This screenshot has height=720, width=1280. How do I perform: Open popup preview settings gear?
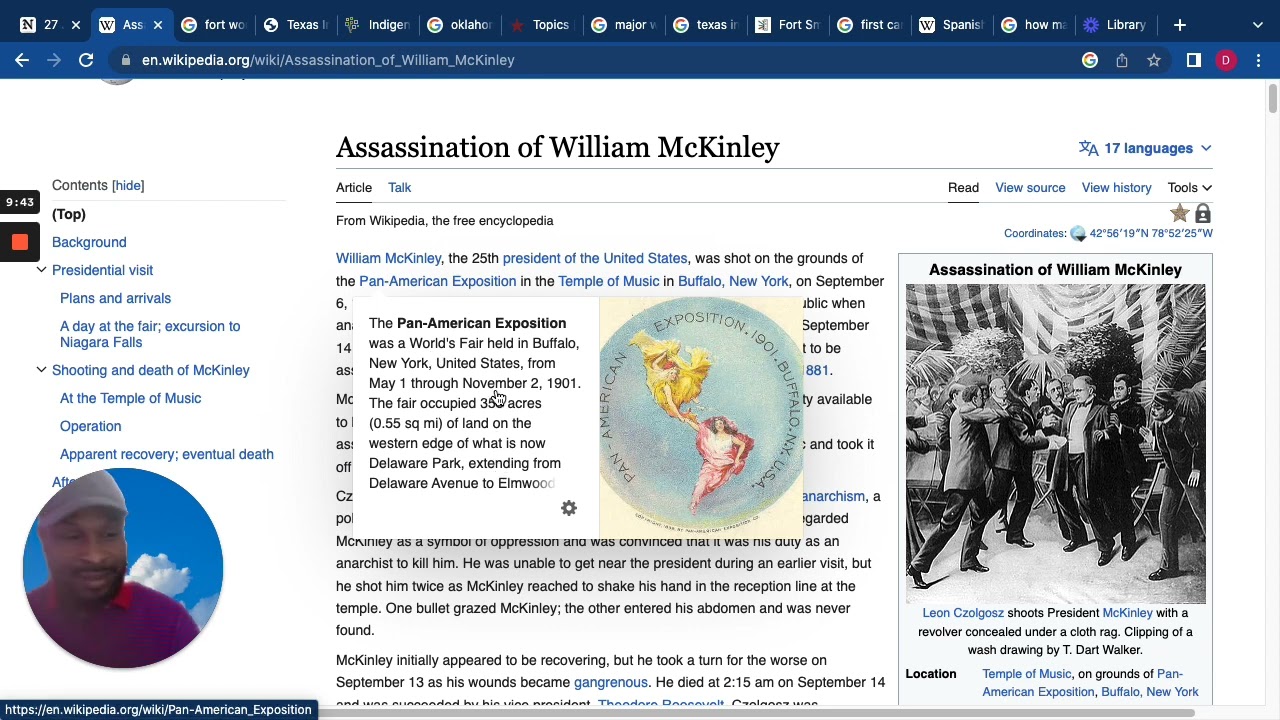(x=569, y=508)
